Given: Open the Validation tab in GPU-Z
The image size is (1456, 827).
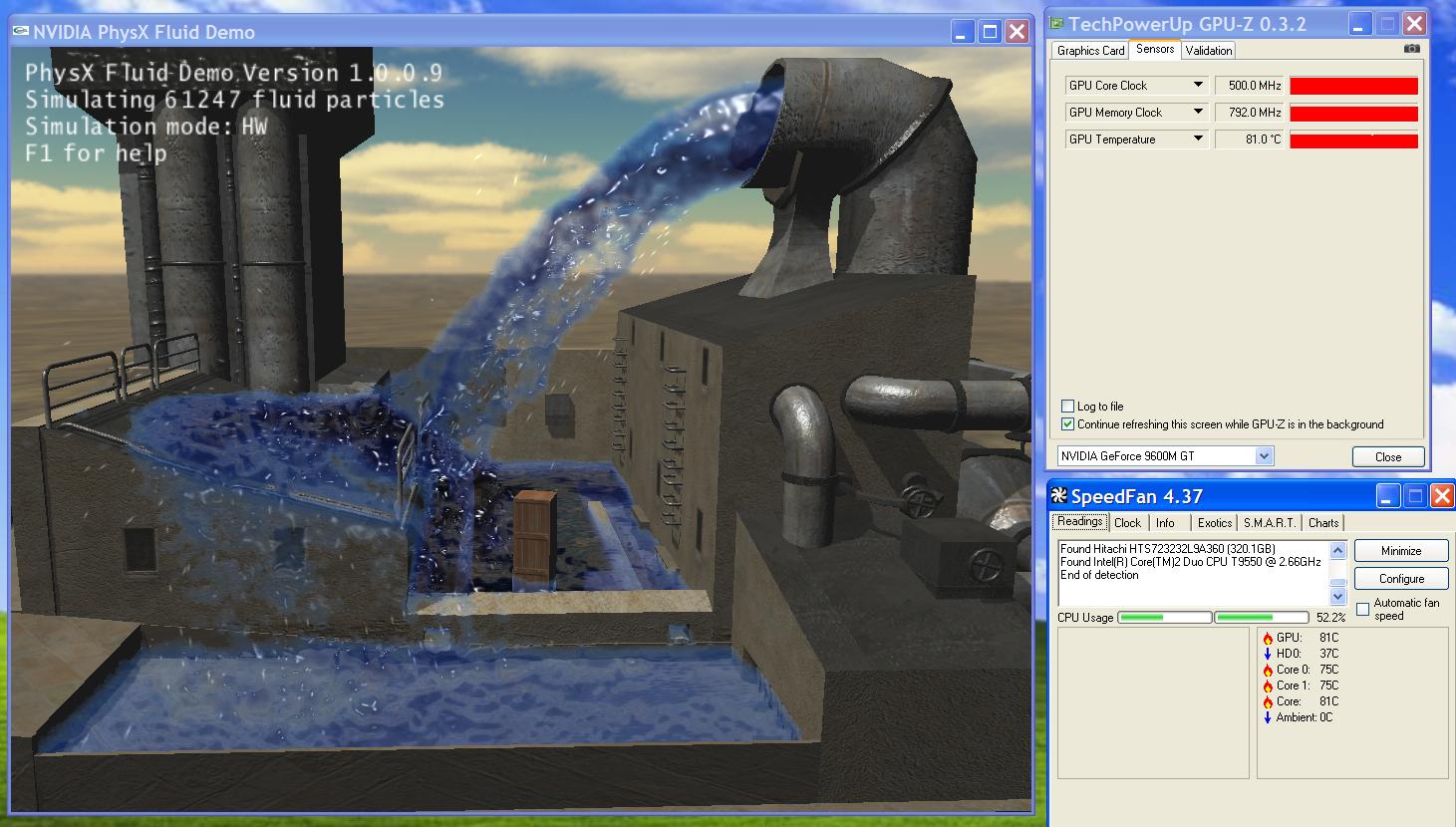Looking at the screenshot, I should coord(1209,51).
